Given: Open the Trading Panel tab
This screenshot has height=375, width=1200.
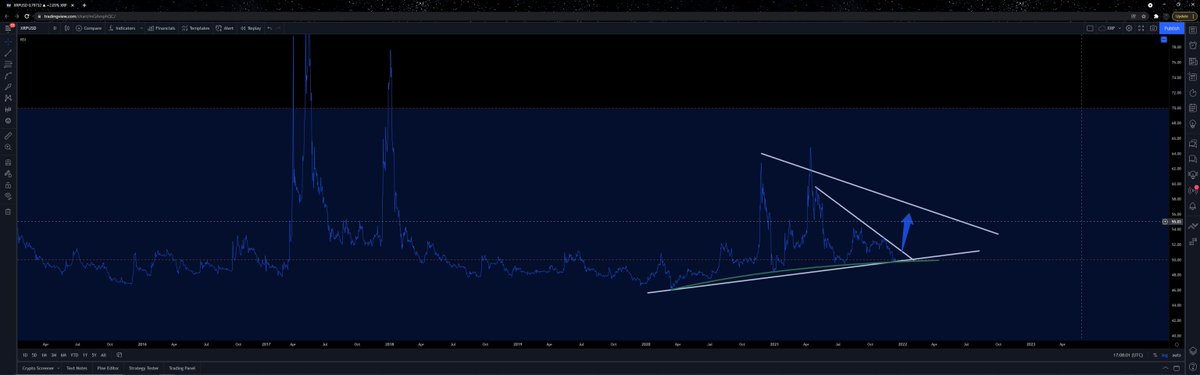Looking at the screenshot, I should point(182,368).
